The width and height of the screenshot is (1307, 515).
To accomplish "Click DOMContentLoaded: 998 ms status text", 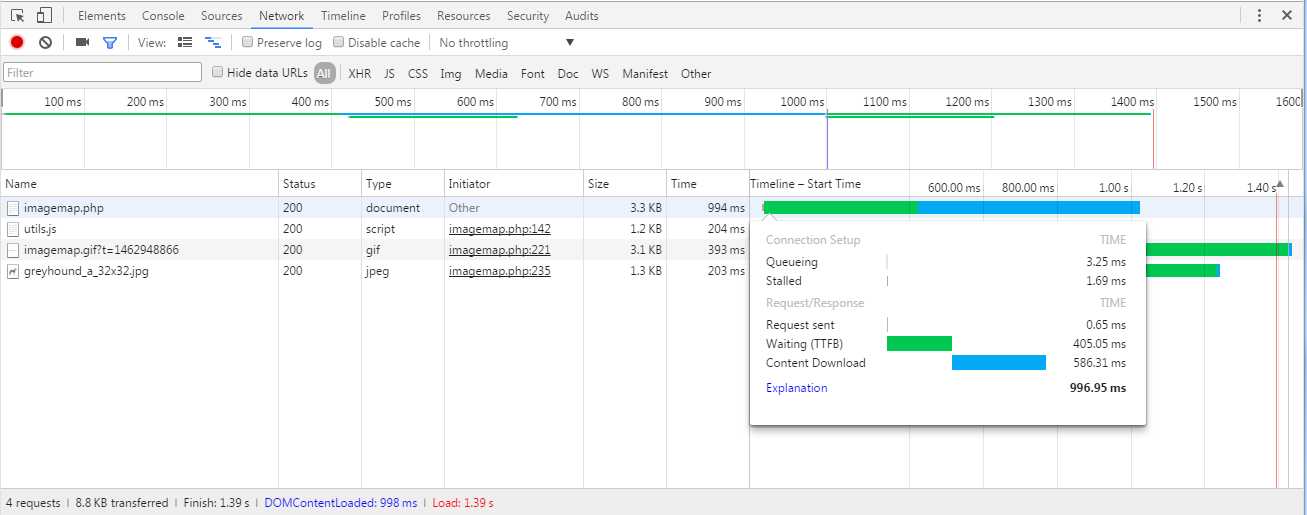I will [341, 503].
